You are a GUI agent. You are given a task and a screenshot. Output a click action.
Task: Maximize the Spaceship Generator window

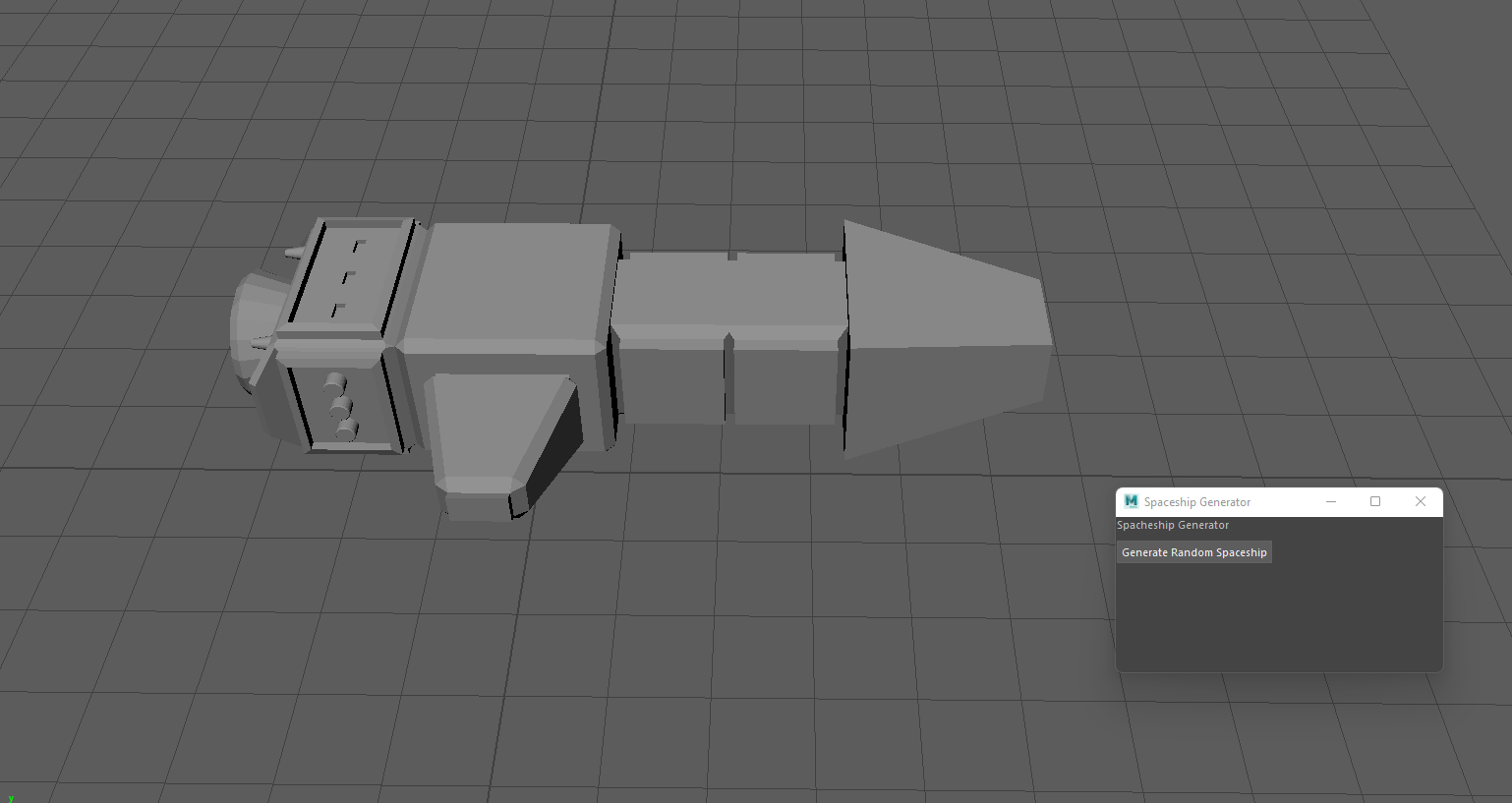point(1375,501)
